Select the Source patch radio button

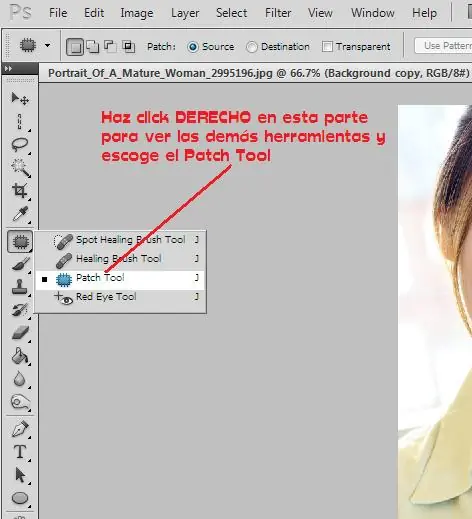(x=193, y=47)
